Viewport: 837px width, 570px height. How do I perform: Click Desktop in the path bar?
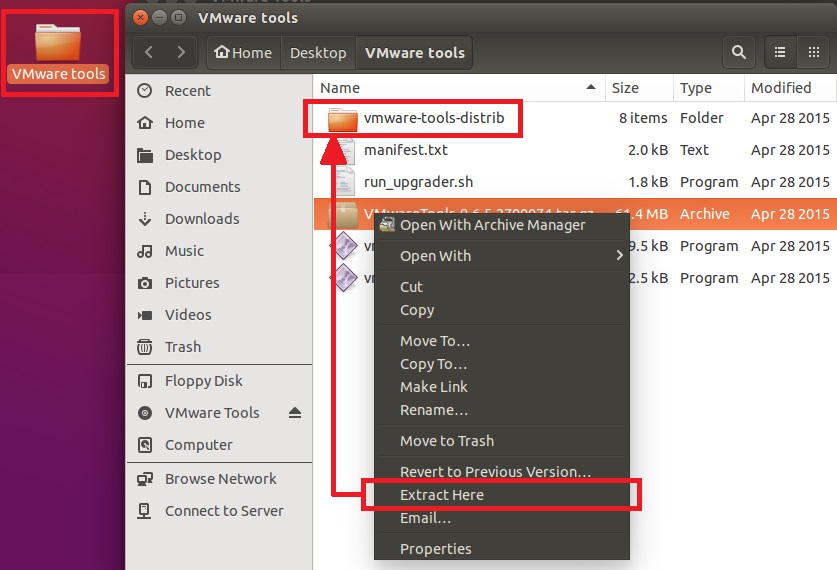[318, 52]
